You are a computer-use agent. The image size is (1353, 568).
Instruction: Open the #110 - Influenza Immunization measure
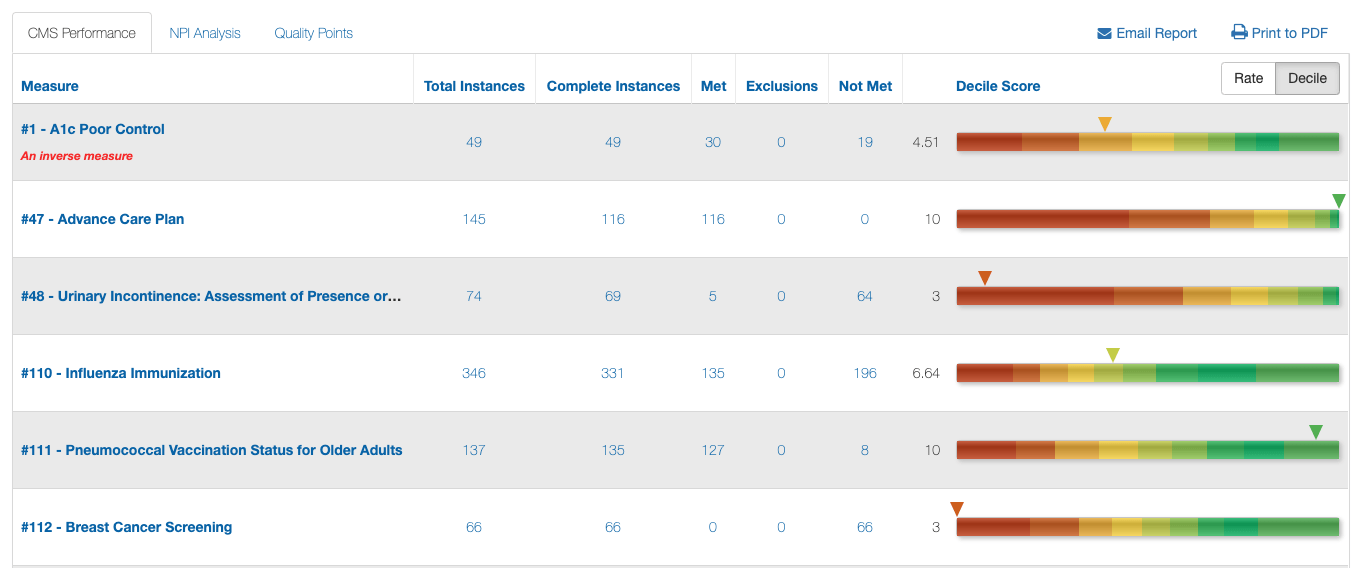[121, 373]
